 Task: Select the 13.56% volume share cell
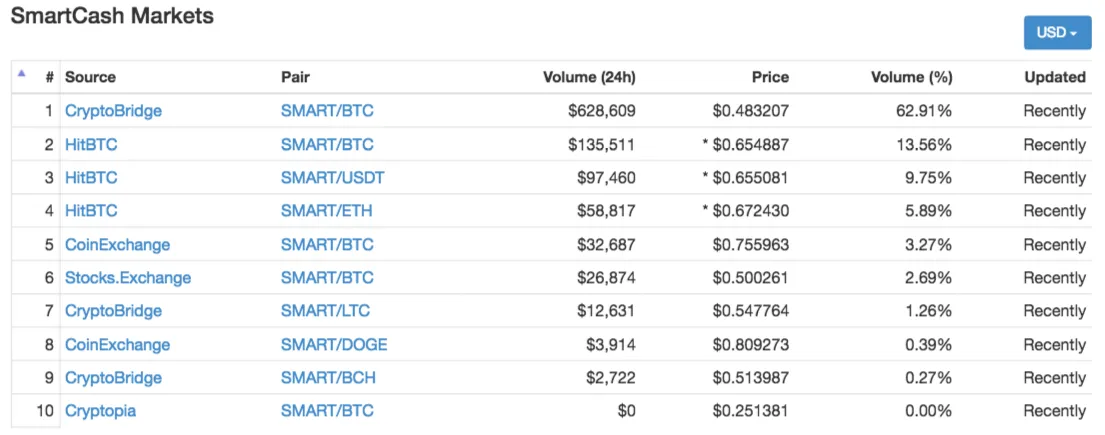(924, 145)
